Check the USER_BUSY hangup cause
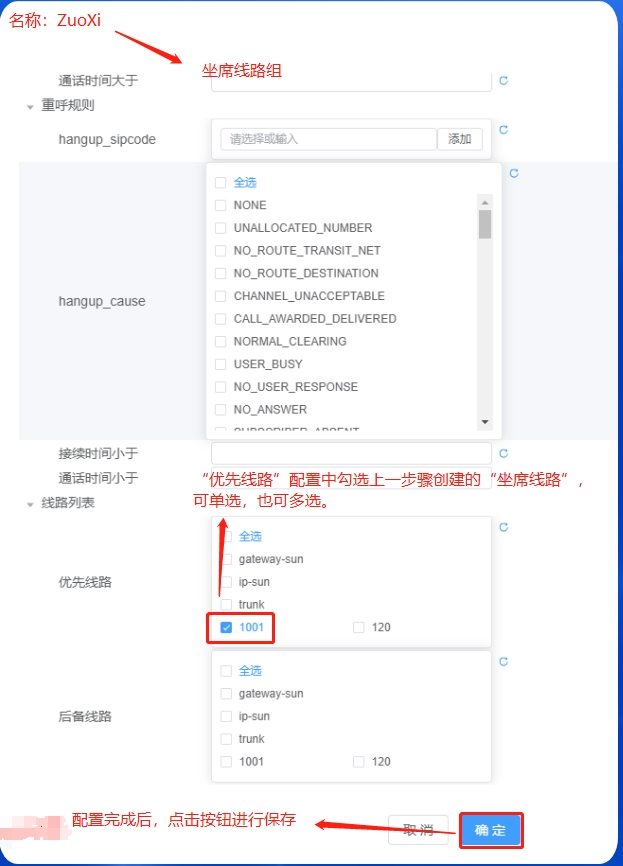 [220, 364]
